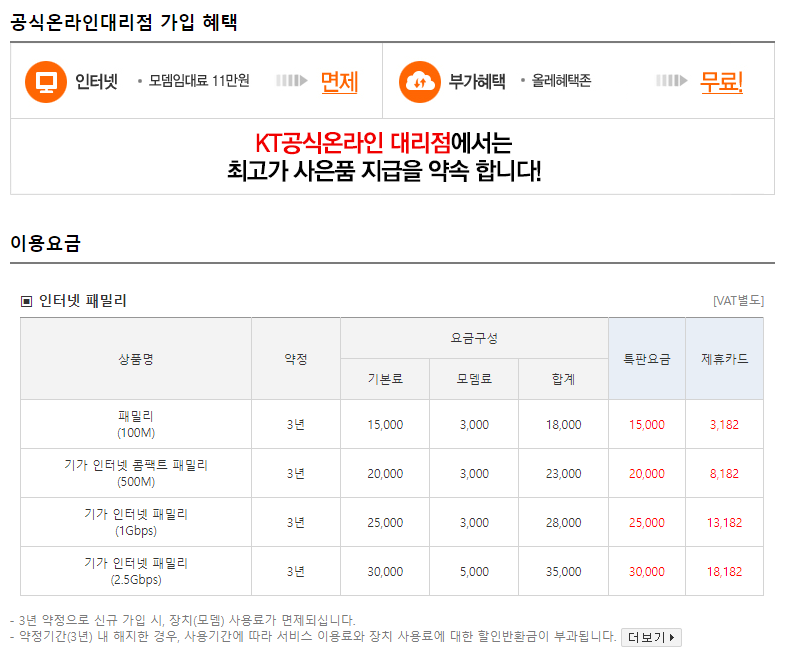Click the [VAT별도] note

pyautogui.click(x=738, y=301)
